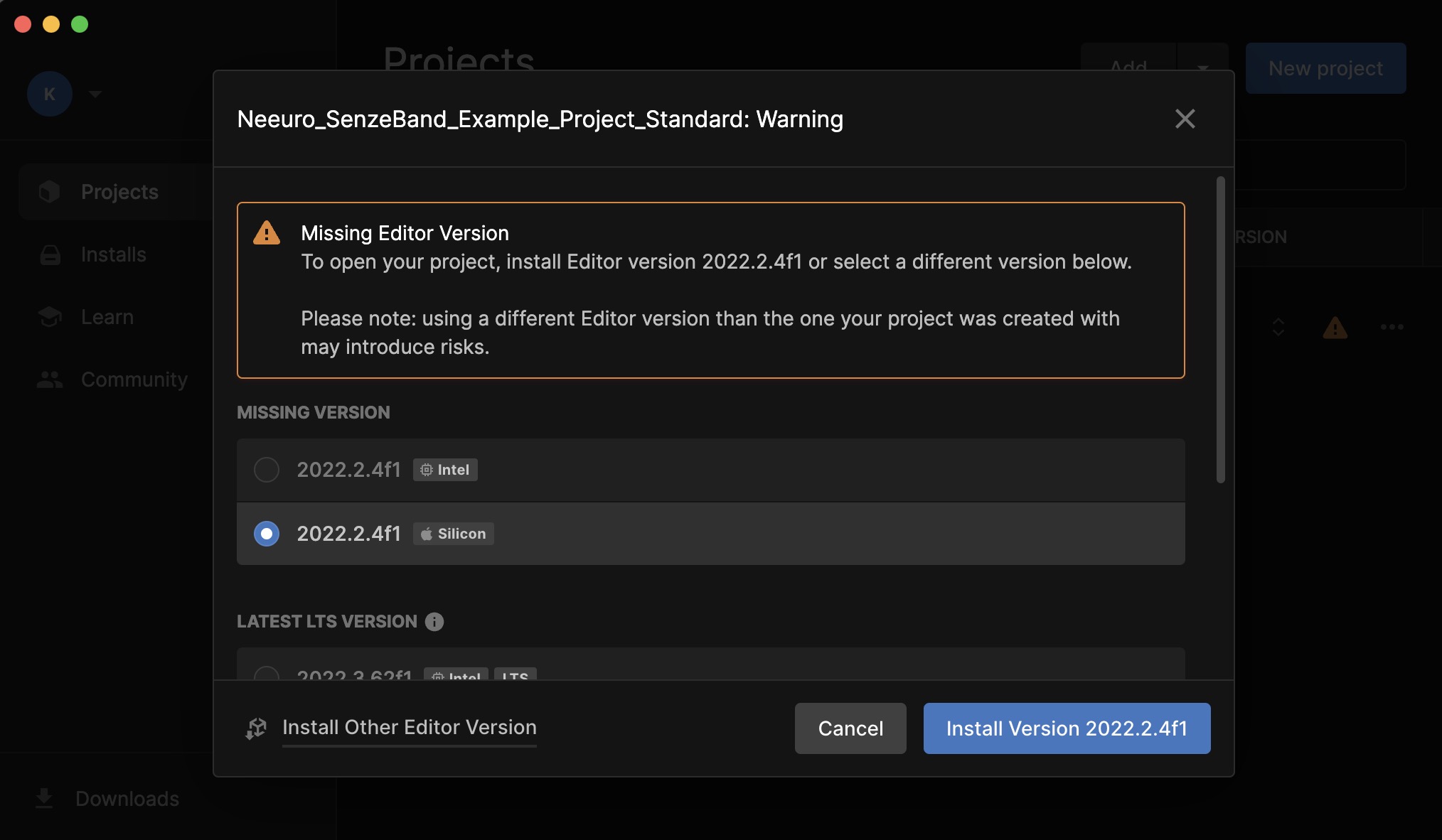
Task: Select the 2022.2.4f1 Intel radio button
Action: coord(266,470)
